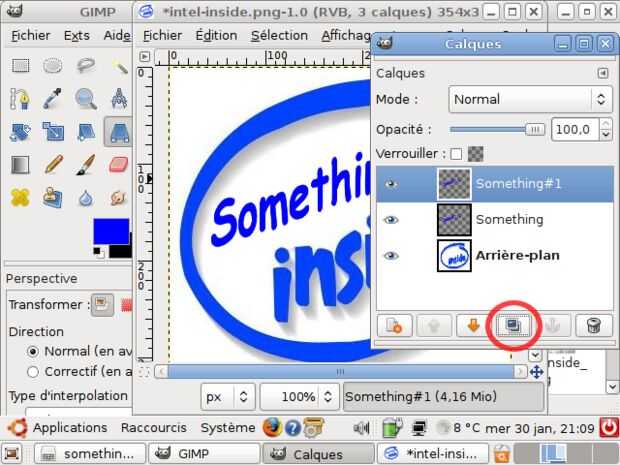Open the Raccourcis menu
This screenshot has width=620, height=465.
(x=154, y=428)
